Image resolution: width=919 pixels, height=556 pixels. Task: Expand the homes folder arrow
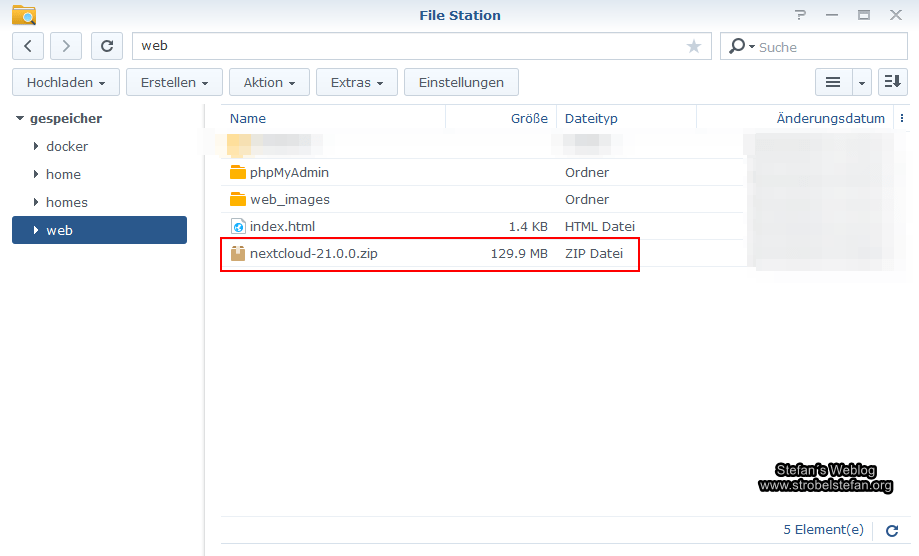click(x=36, y=202)
